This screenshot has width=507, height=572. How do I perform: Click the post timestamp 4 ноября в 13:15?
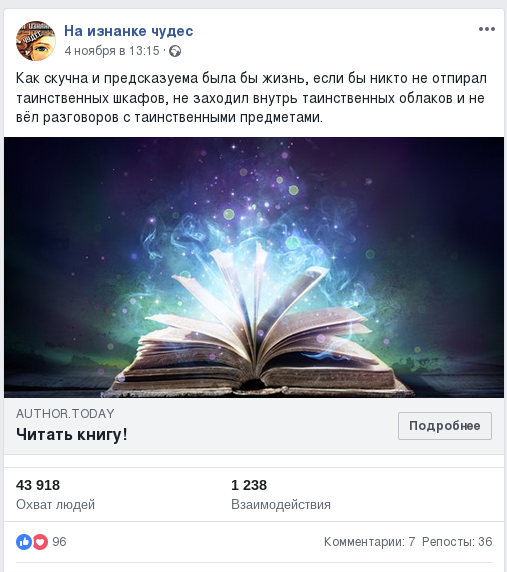tap(112, 51)
